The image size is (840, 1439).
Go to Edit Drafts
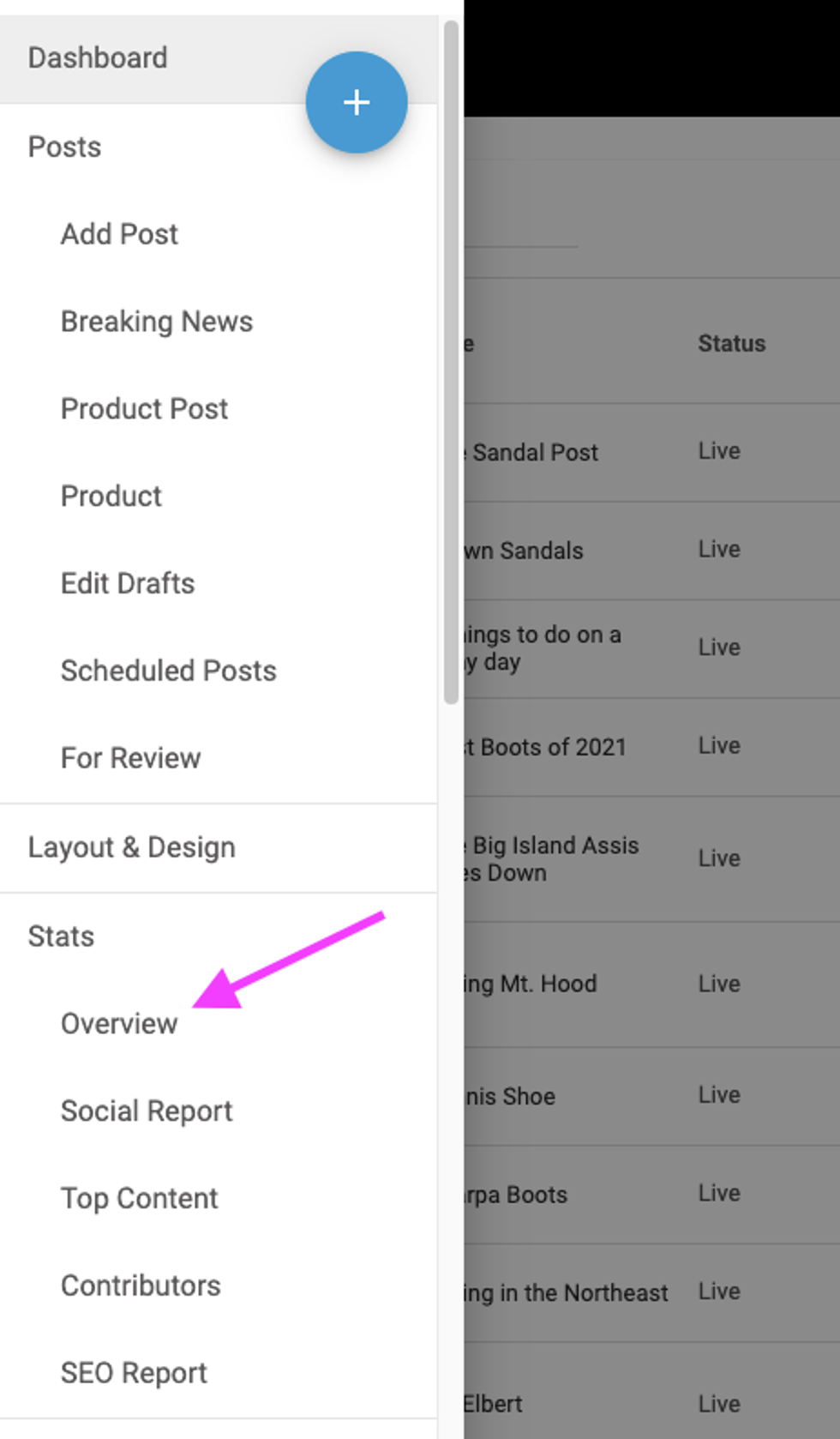[128, 584]
